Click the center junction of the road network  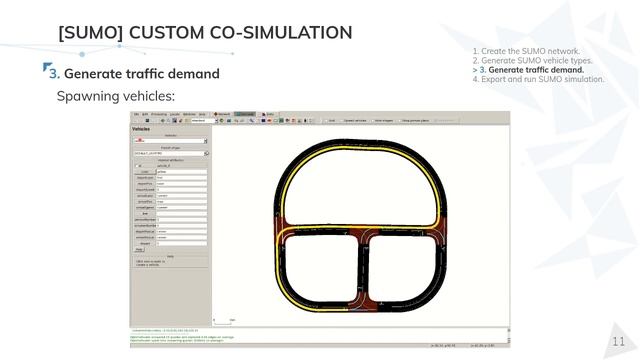pyautogui.click(x=364, y=235)
